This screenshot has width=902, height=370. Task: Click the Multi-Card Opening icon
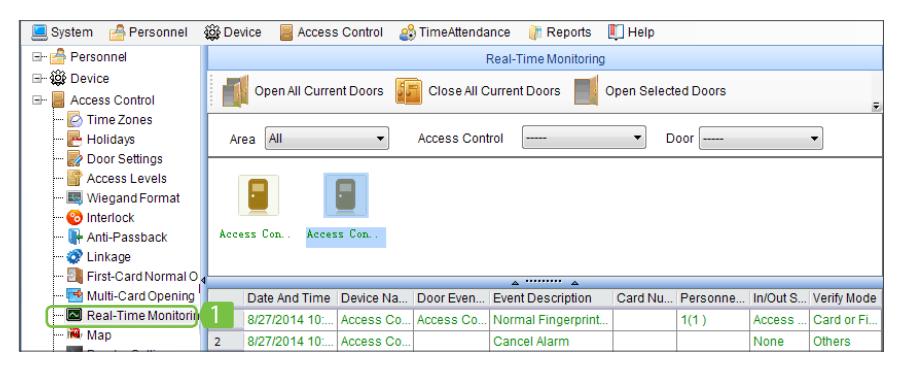[75, 296]
